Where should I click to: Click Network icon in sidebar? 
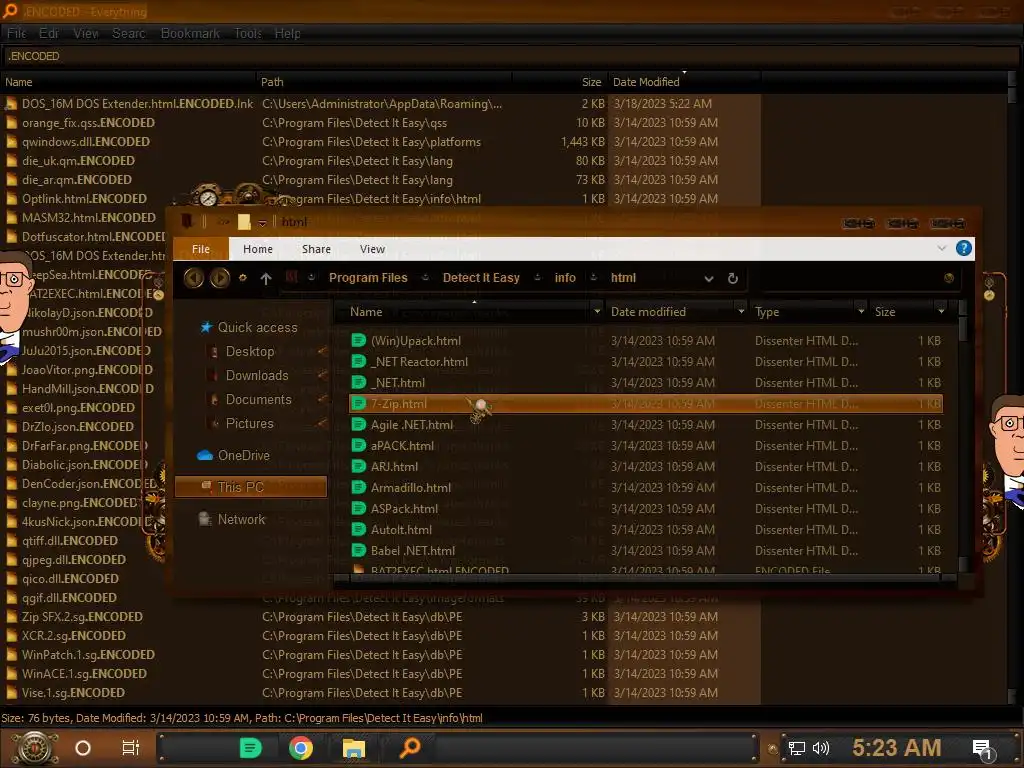tap(205, 519)
